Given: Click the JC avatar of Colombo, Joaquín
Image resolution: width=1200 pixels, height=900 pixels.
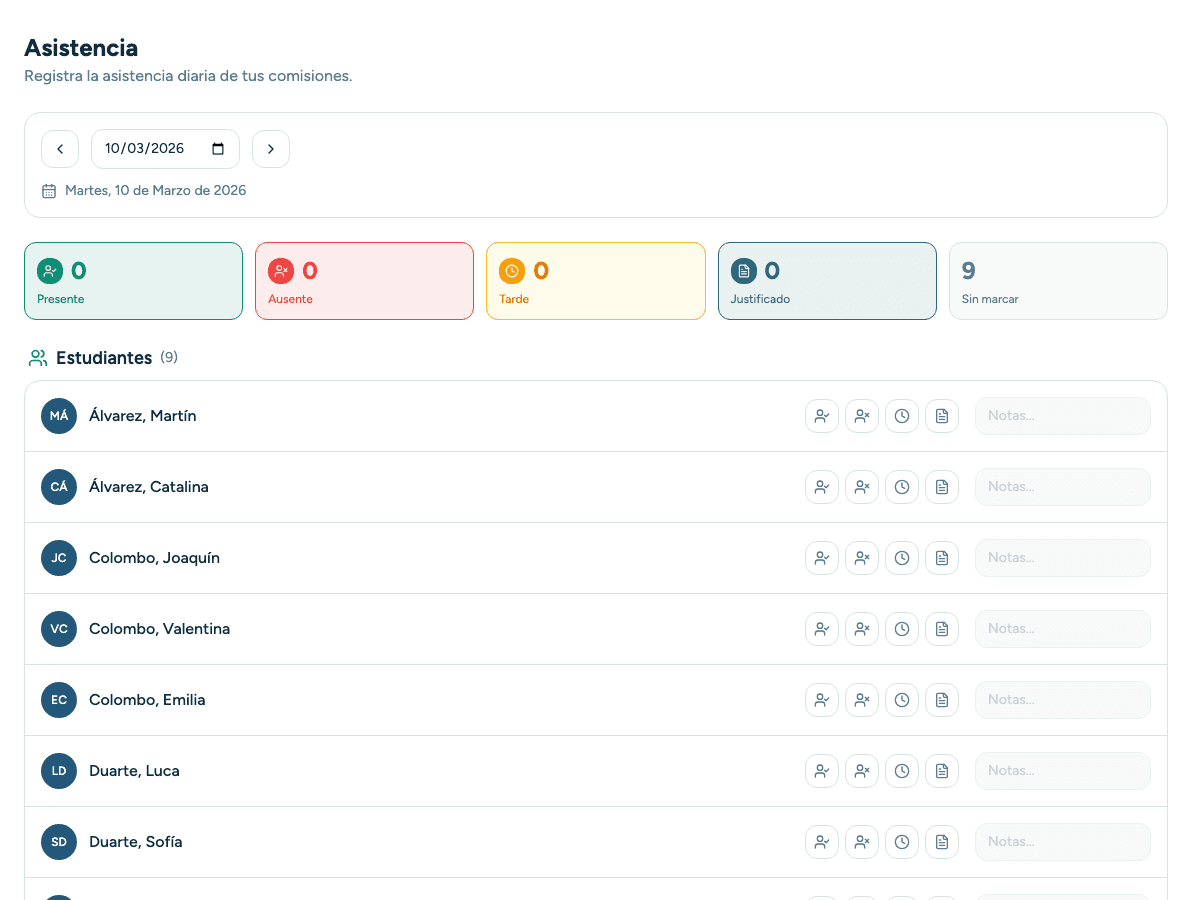Looking at the screenshot, I should (59, 558).
